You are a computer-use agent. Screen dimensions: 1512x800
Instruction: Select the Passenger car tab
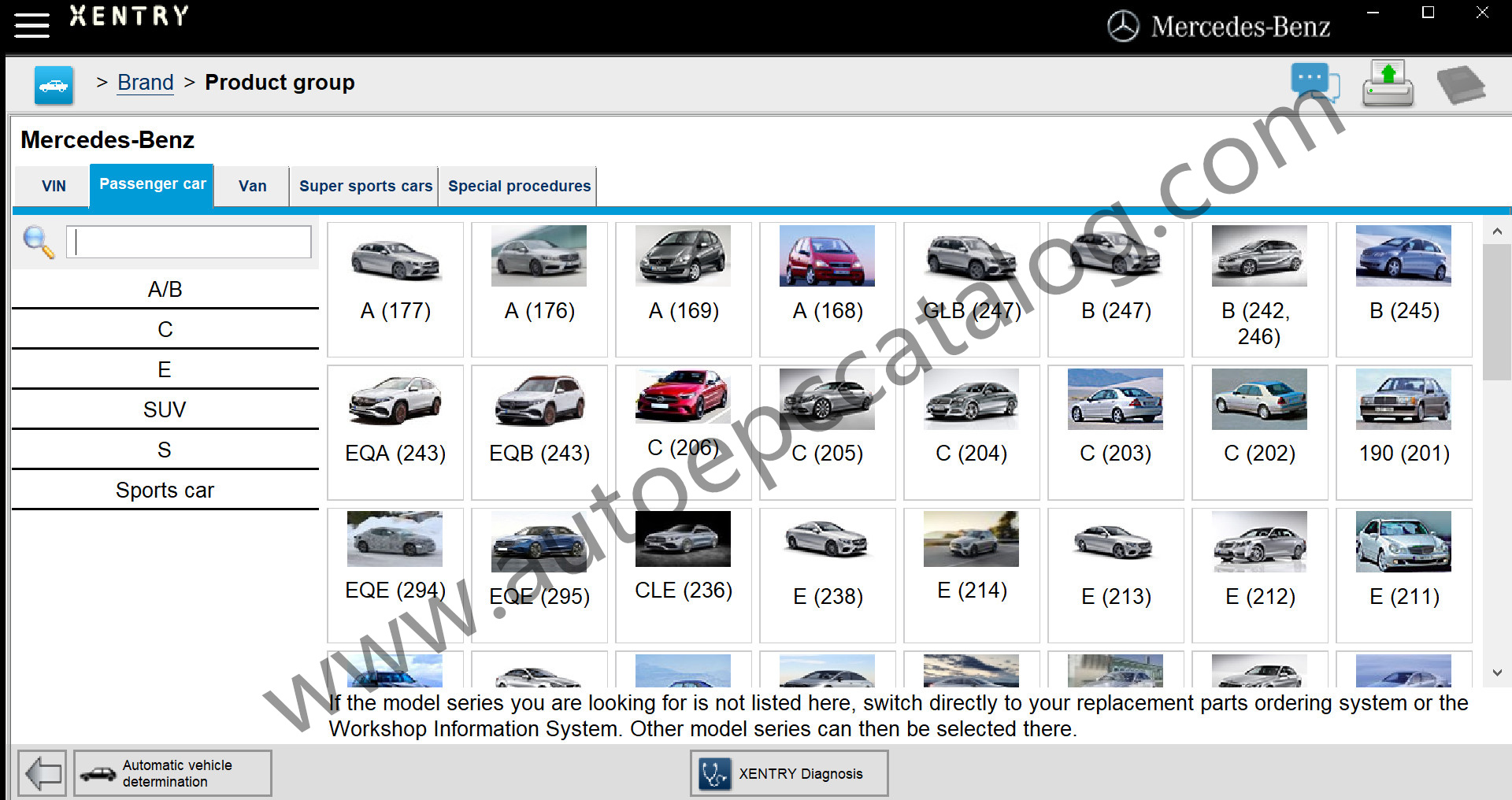[152, 185]
